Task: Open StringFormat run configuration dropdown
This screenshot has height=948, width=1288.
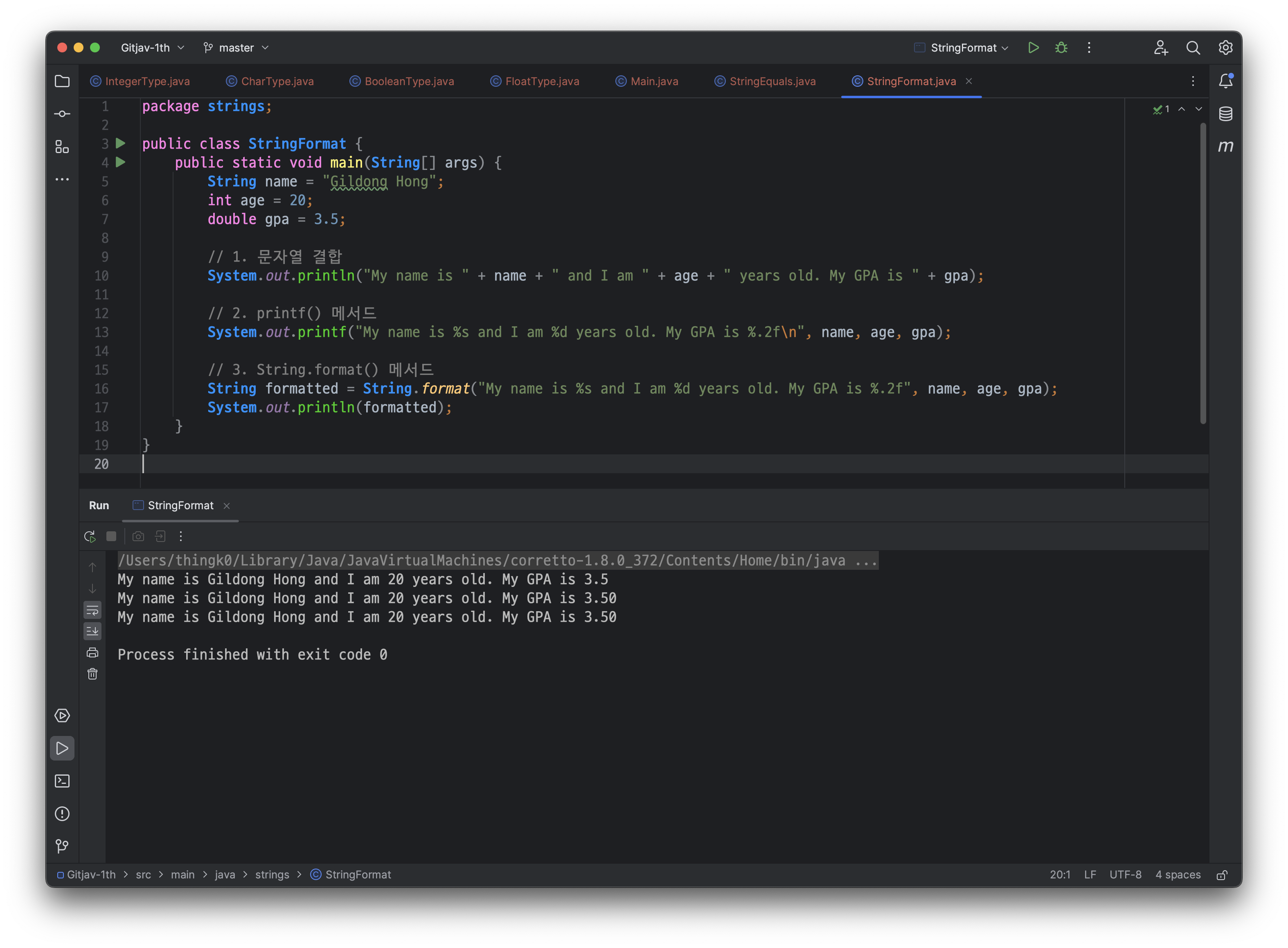Action: [x=963, y=47]
